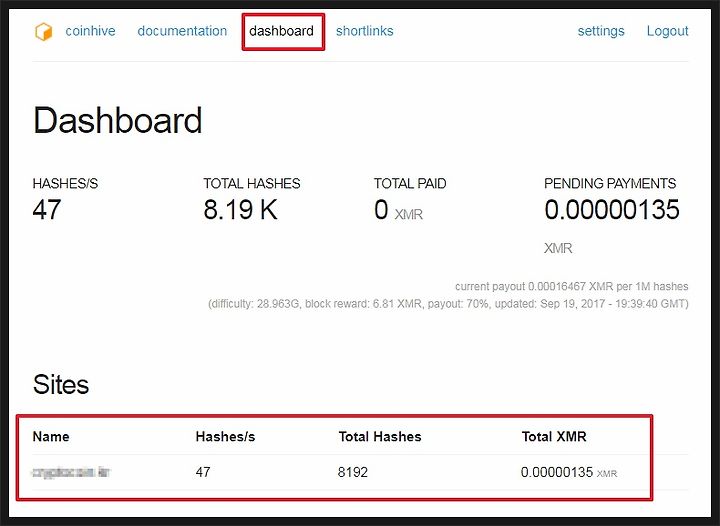Click the current payout per 1M hashes line
This screenshot has height=526, width=720.
[x=572, y=286]
